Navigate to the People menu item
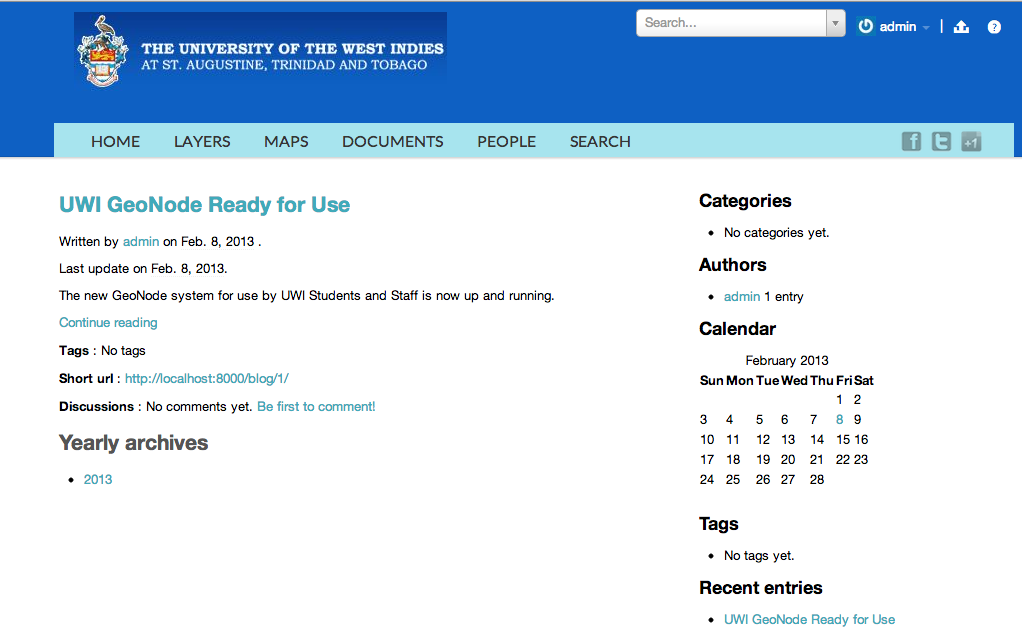This screenshot has width=1022, height=636. coord(506,141)
